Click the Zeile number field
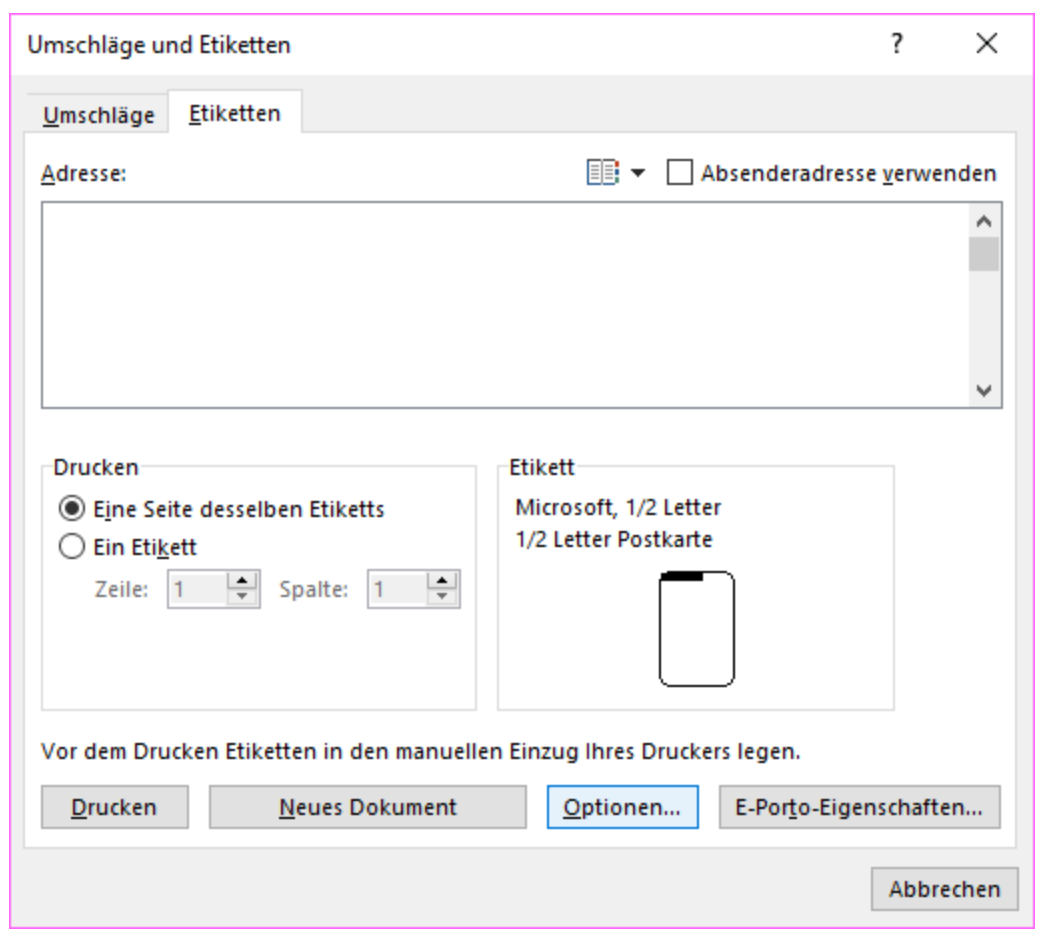The height and width of the screenshot is (948, 1050). (x=196, y=589)
